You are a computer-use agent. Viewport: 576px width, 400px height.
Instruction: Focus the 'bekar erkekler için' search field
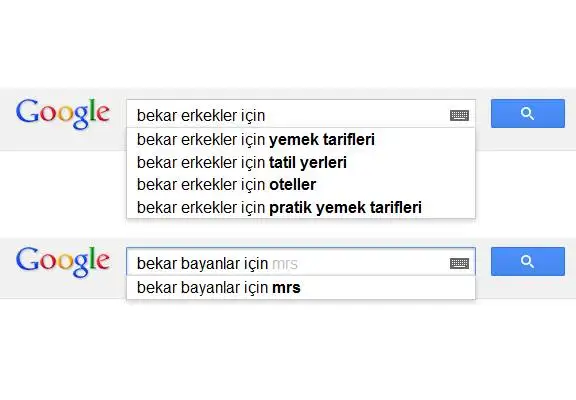pyautogui.click(x=288, y=113)
